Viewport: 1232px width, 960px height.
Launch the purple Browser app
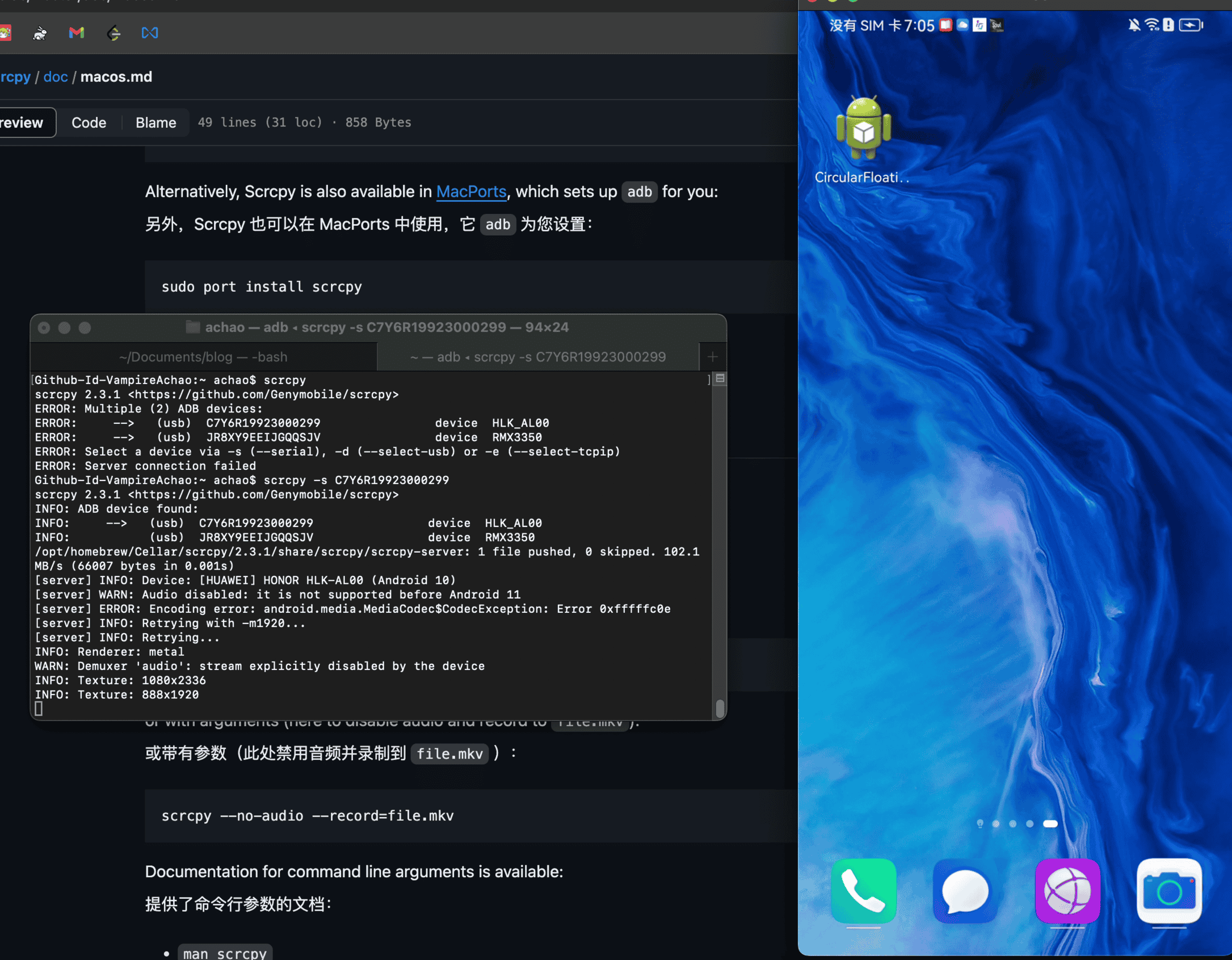pos(1067,891)
